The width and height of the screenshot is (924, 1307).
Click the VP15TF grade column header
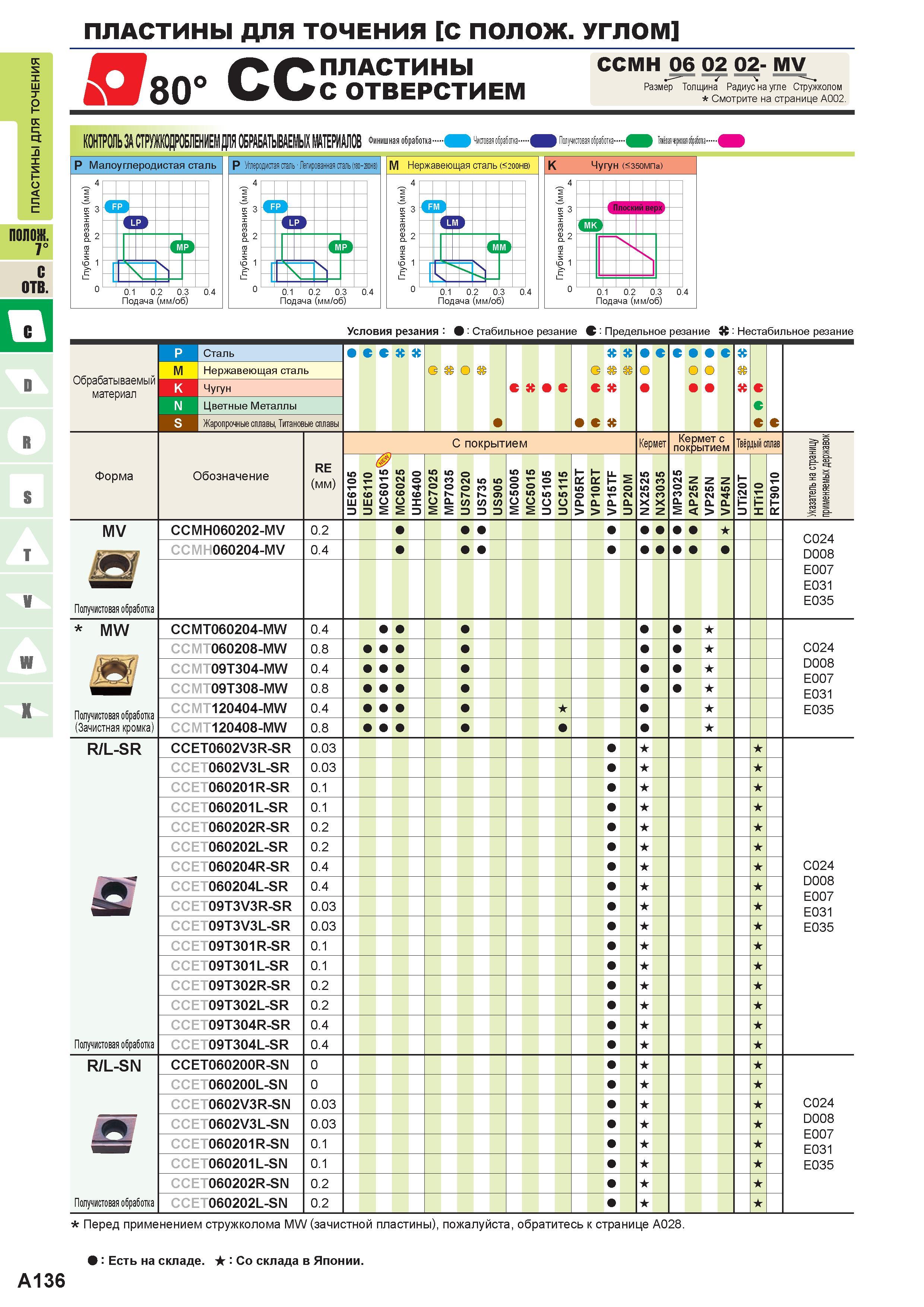(x=611, y=493)
